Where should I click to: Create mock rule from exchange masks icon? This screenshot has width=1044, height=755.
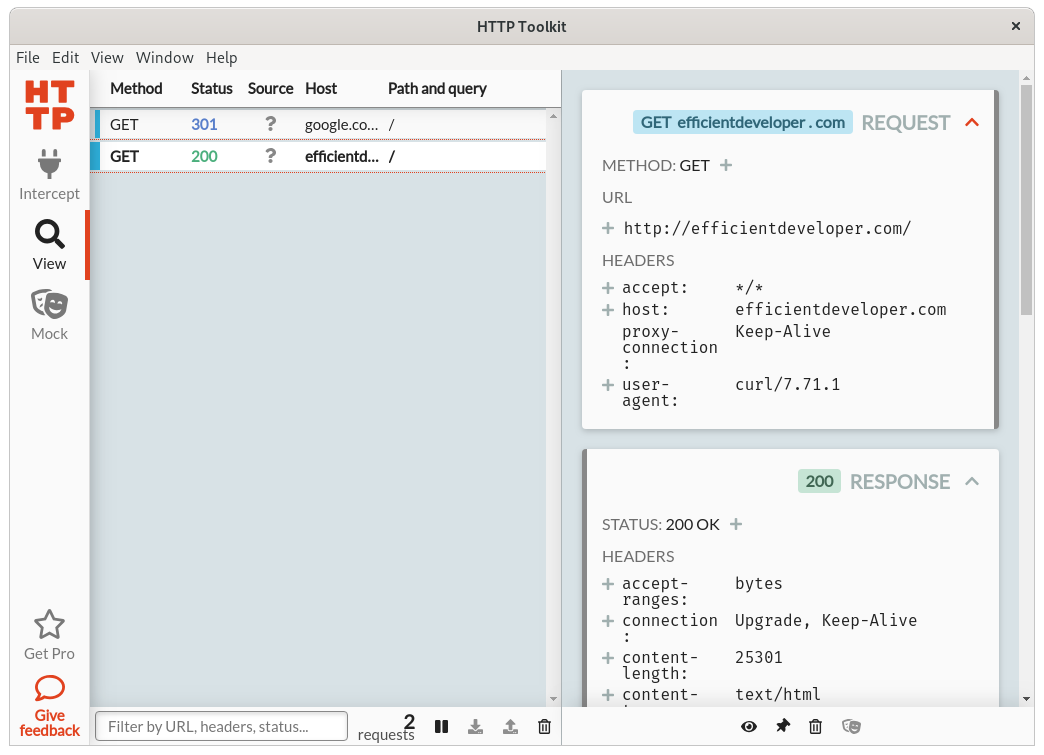coord(851,726)
